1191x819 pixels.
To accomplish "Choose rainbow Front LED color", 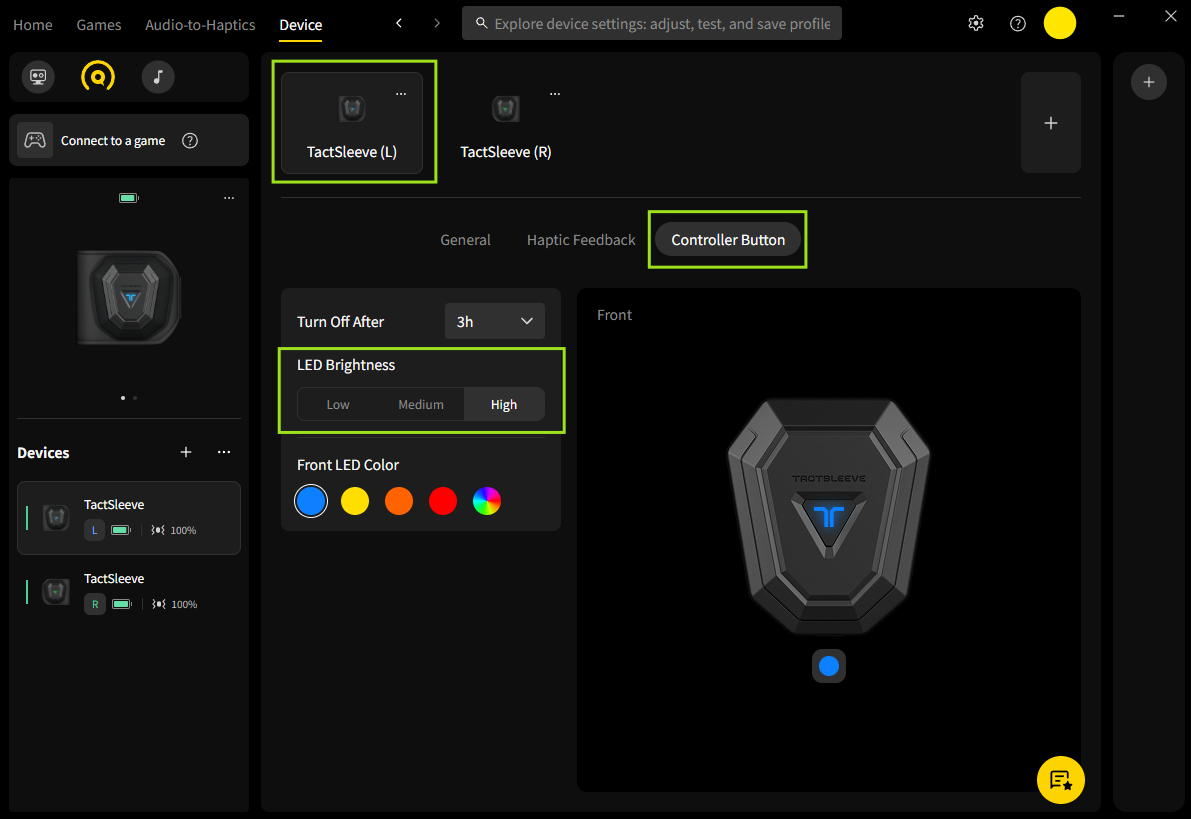I will tap(487, 501).
